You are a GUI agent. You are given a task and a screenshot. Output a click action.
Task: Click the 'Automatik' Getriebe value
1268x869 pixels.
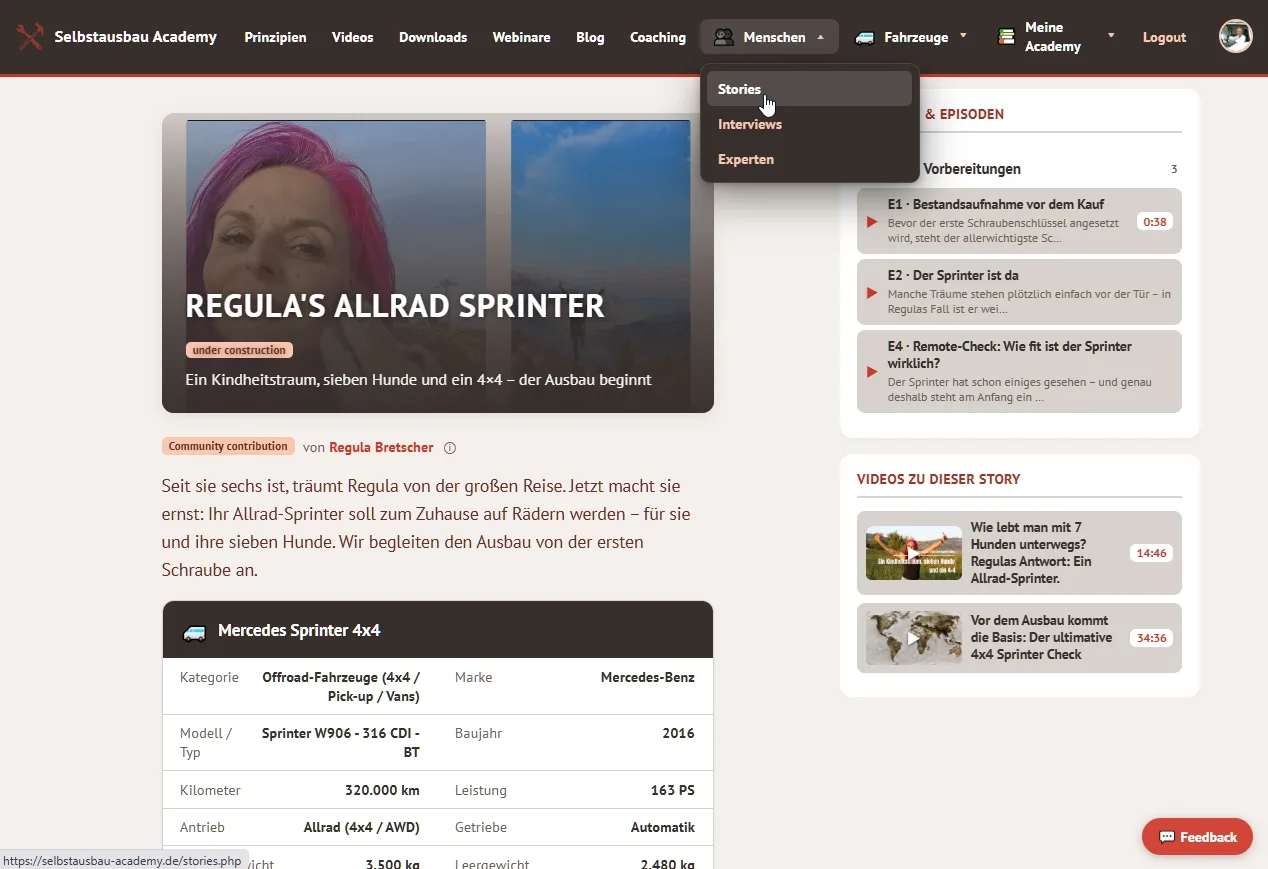pos(663,827)
